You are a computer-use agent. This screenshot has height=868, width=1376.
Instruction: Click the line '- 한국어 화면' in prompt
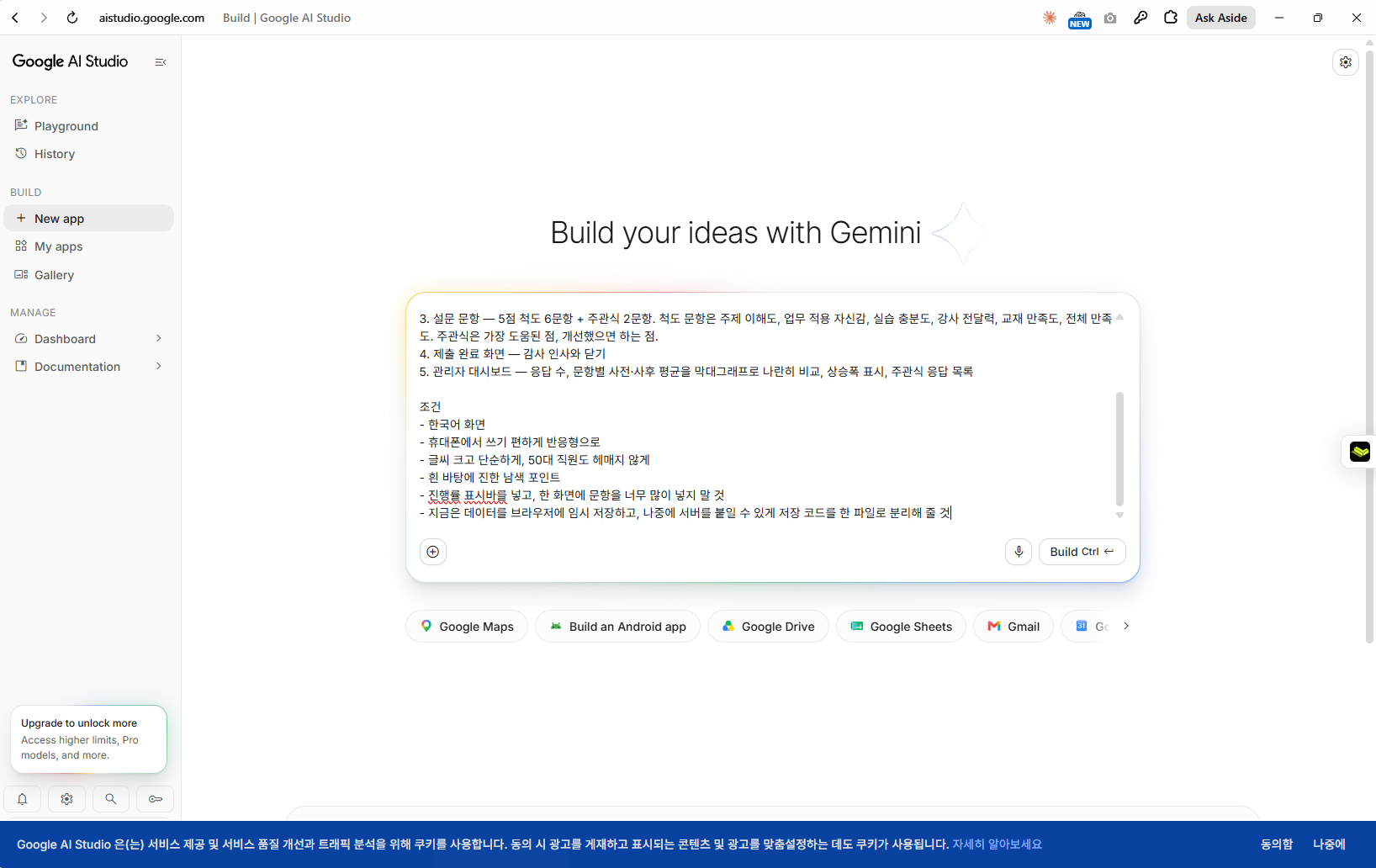click(452, 425)
